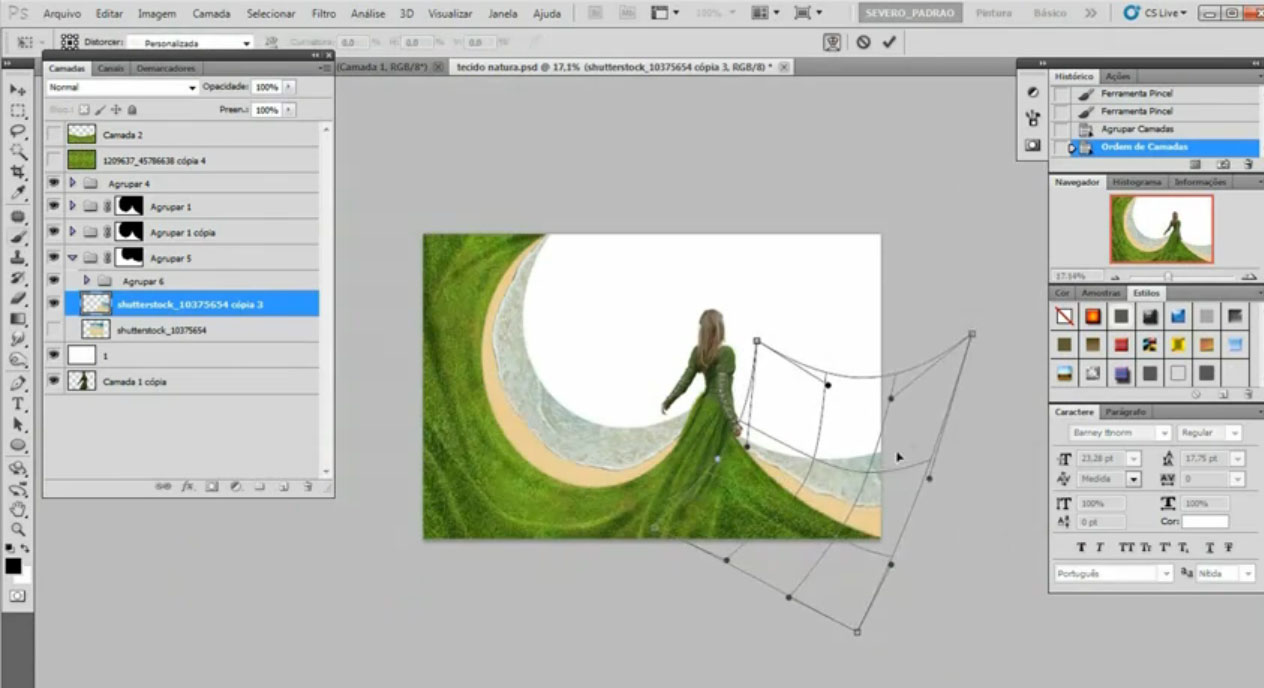1264x688 pixels.
Task: Click the Navigator preview thumbnail
Action: tap(1161, 229)
